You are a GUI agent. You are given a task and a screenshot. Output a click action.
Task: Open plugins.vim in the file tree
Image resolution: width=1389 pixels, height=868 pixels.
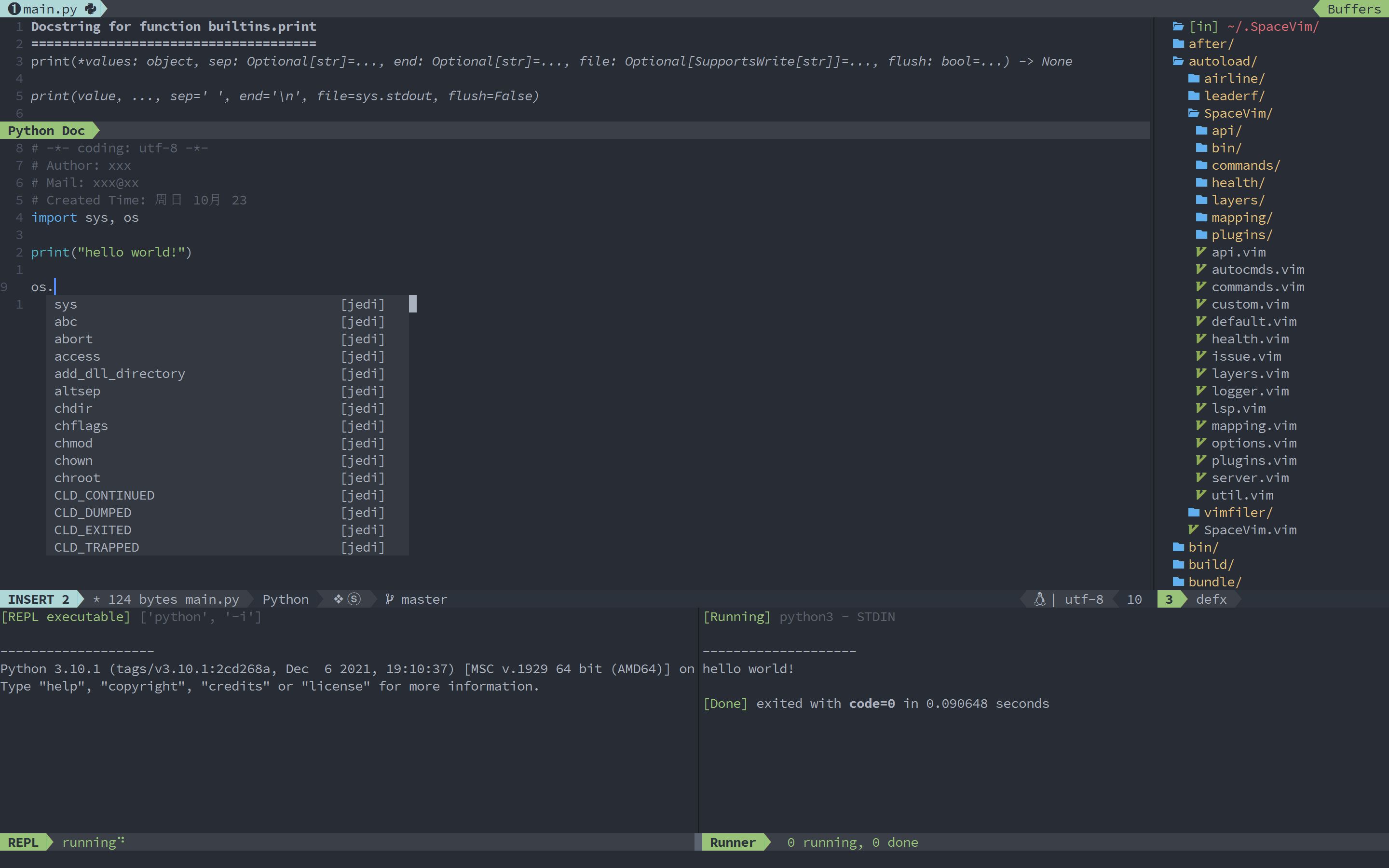(x=1253, y=461)
